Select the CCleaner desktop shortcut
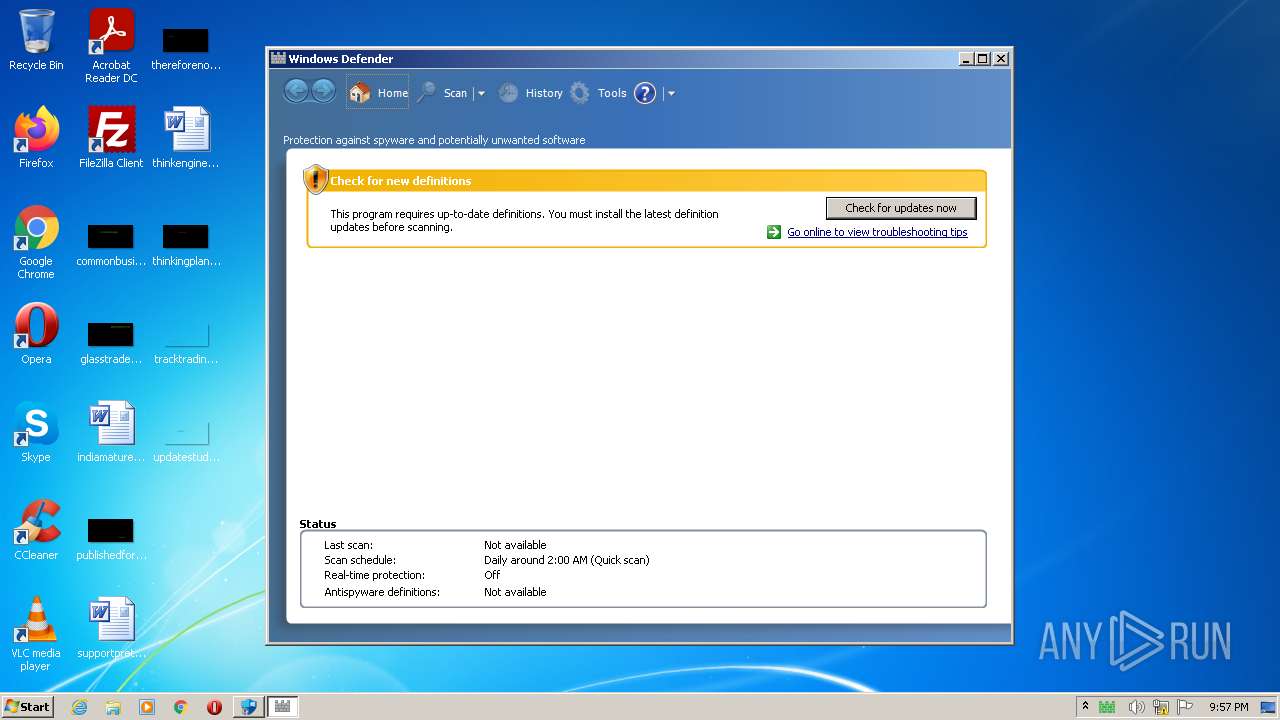The width and height of the screenshot is (1280, 720). [36, 530]
